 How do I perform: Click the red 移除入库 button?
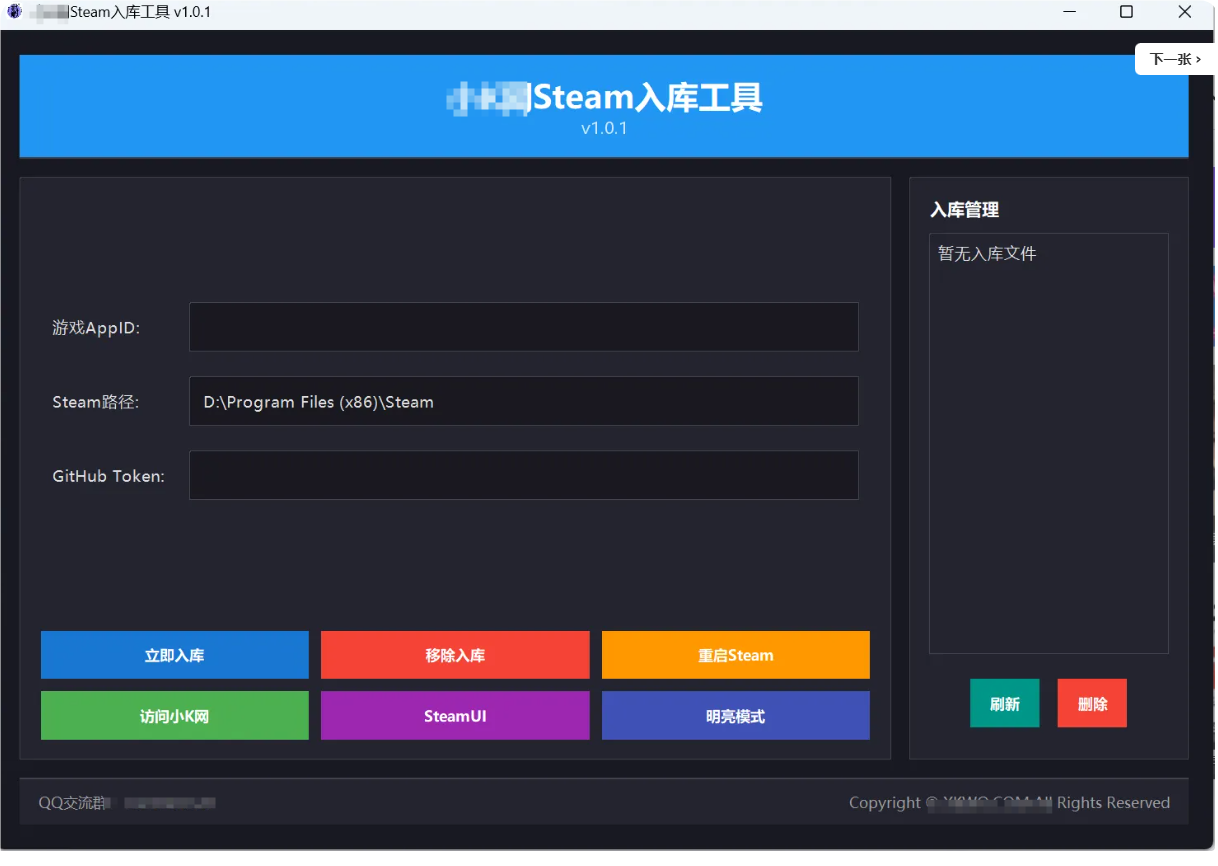(x=455, y=655)
